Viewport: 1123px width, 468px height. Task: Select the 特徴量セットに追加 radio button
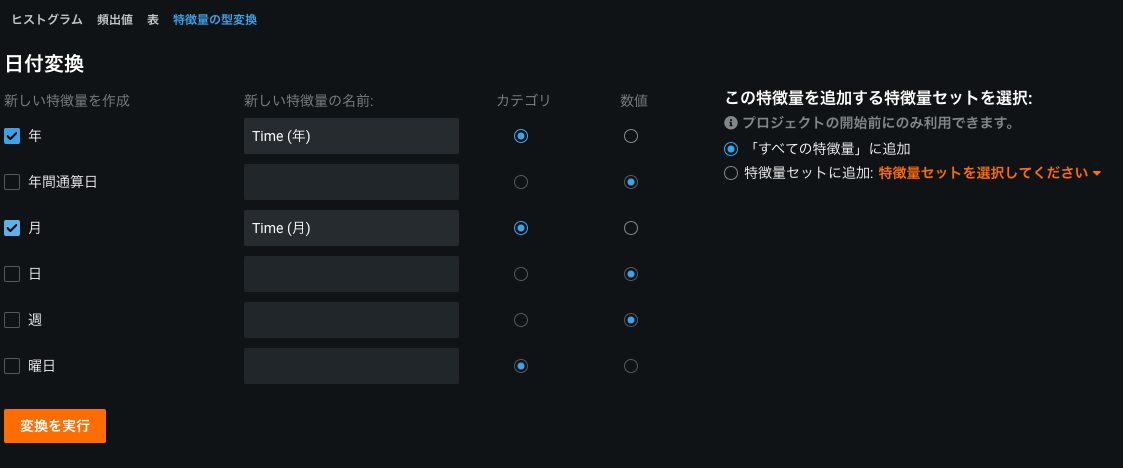(731, 173)
